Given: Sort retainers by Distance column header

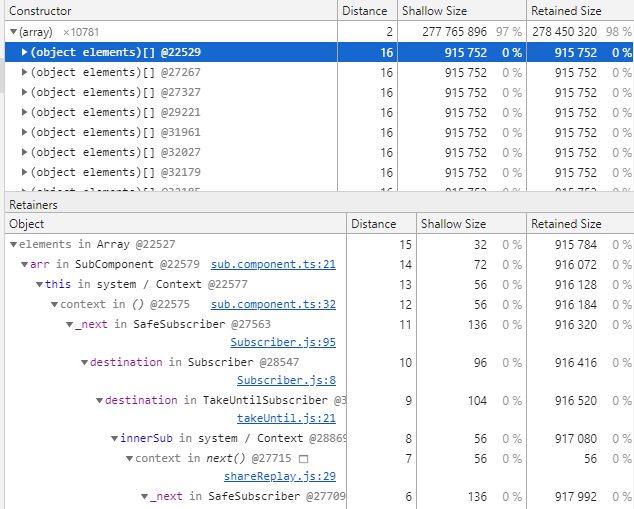Looking at the screenshot, I should (x=381, y=224).
